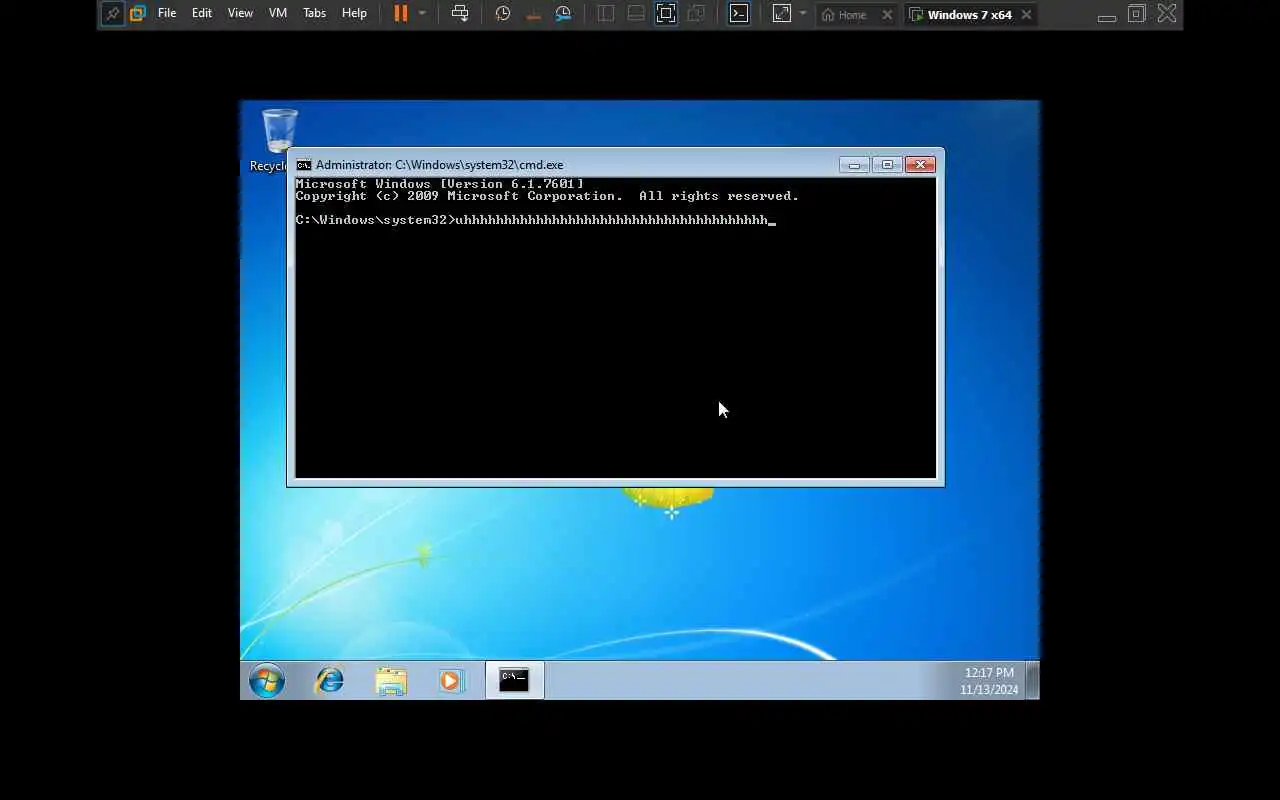Viewport: 1280px width, 800px height.
Task: Click the Show Desktop strip on the taskbar
Action: [1033, 681]
